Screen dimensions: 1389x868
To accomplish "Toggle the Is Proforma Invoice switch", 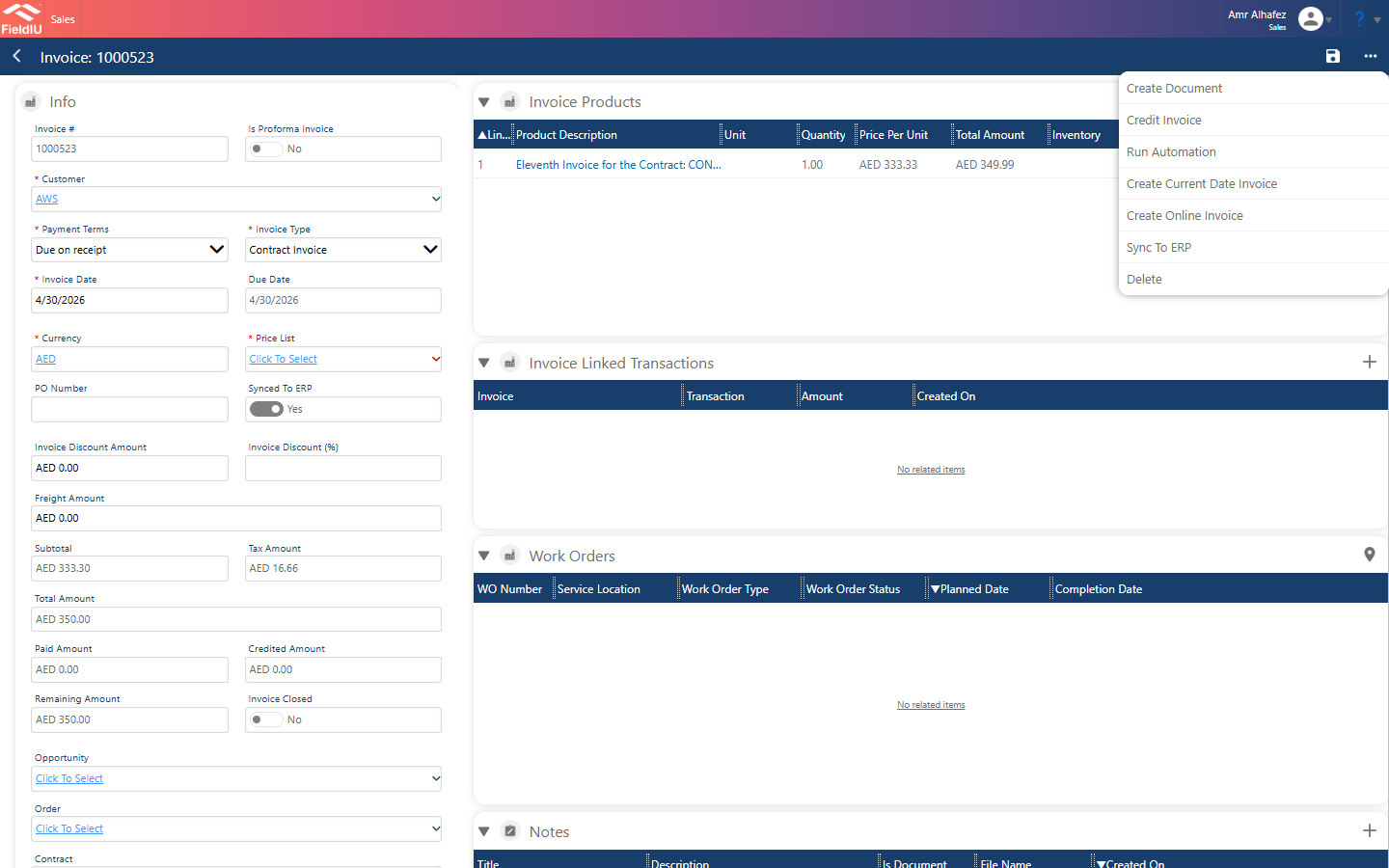I will [266, 149].
